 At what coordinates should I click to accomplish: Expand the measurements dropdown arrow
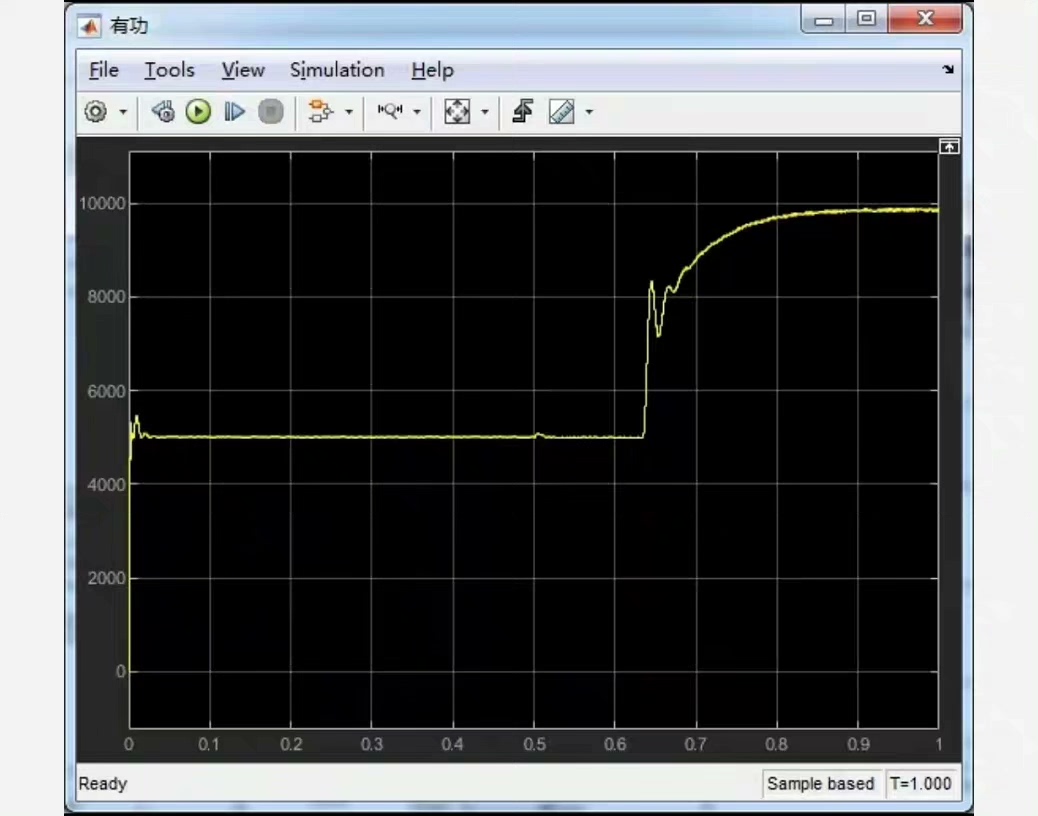(589, 112)
